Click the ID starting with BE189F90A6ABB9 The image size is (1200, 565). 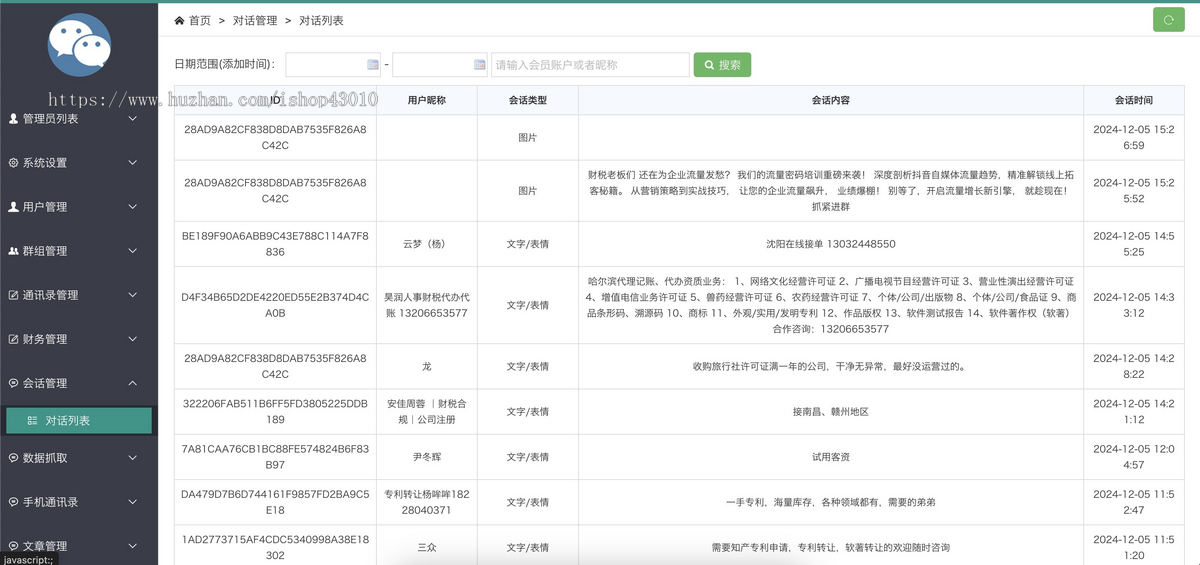pyautogui.click(x=275, y=244)
